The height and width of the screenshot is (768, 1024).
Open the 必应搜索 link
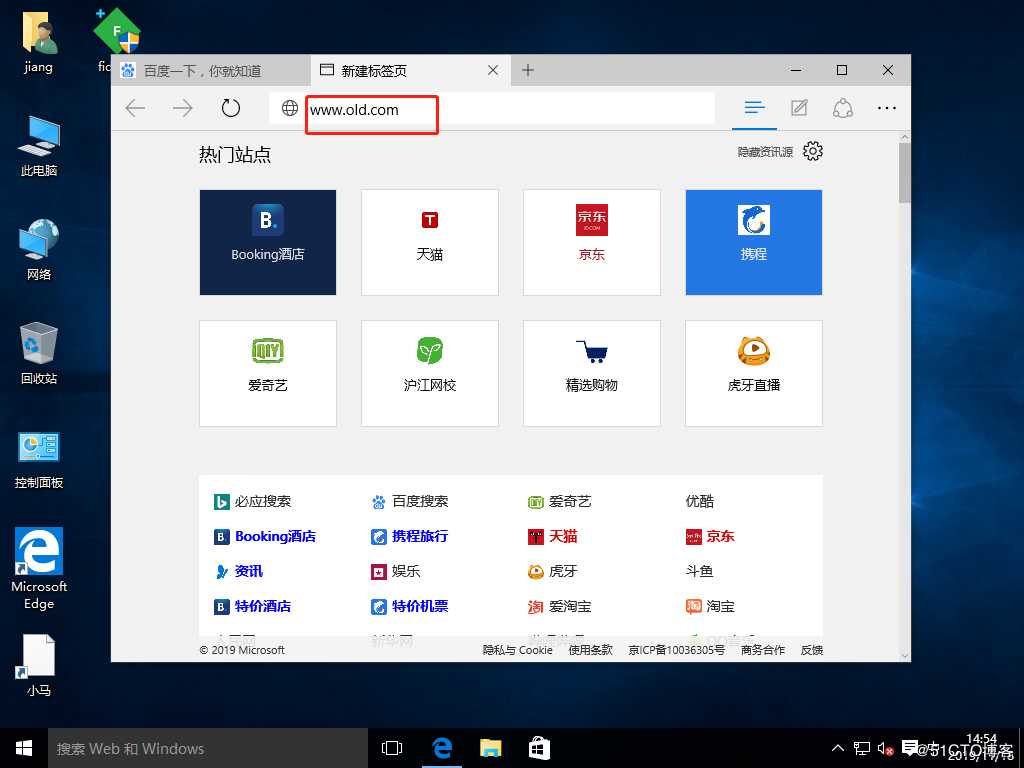click(x=253, y=502)
